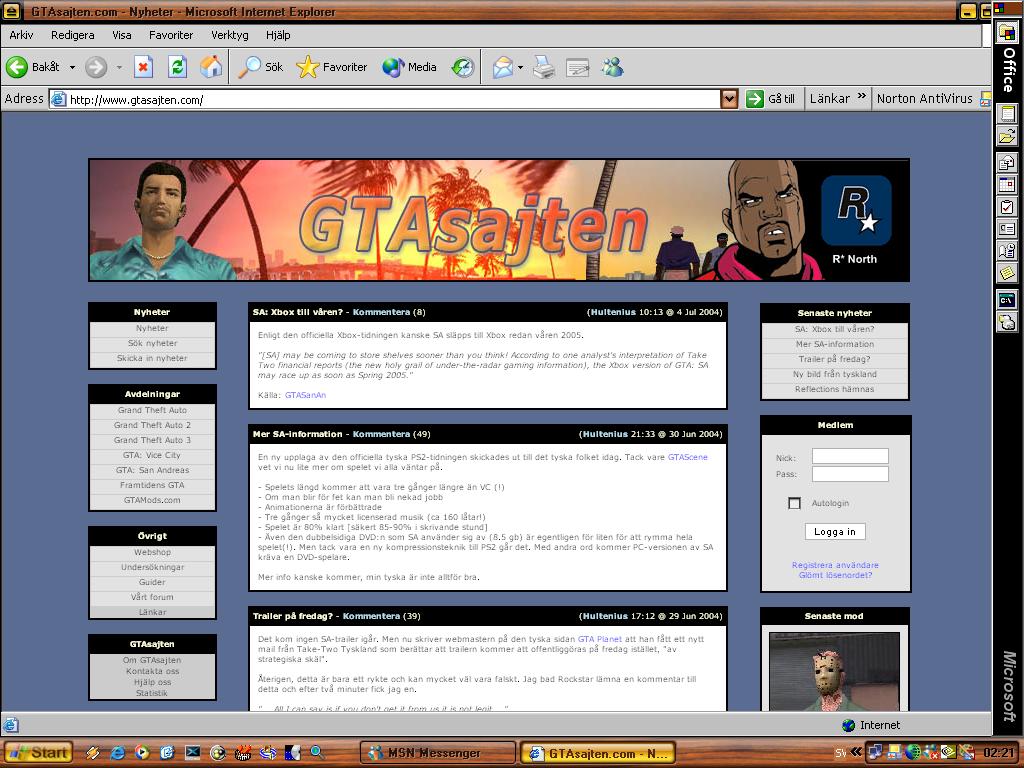Open the Mail button dropdown arrow
The height and width of the screenshot is (768, 1024).
[520, 67]
